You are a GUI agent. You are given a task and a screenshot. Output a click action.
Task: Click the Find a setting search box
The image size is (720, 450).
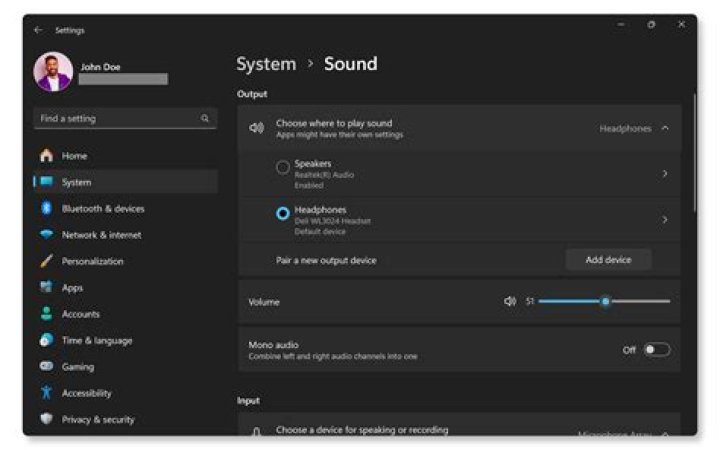(118, 119)
